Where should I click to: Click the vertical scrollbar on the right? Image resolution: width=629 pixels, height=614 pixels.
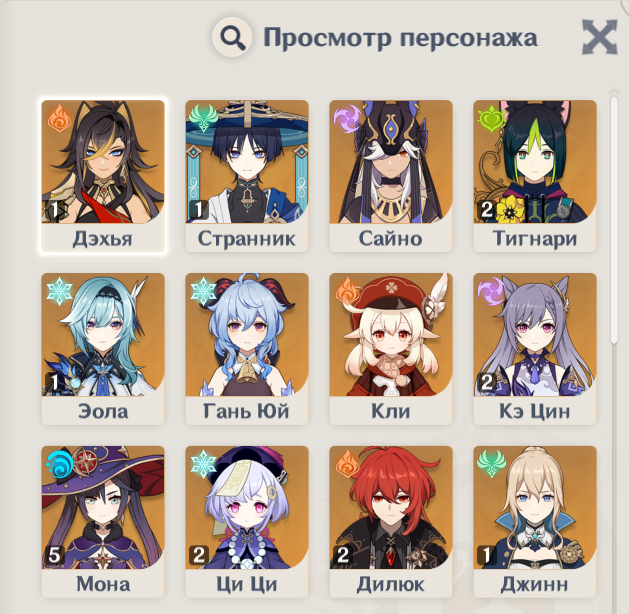(614, 219)
